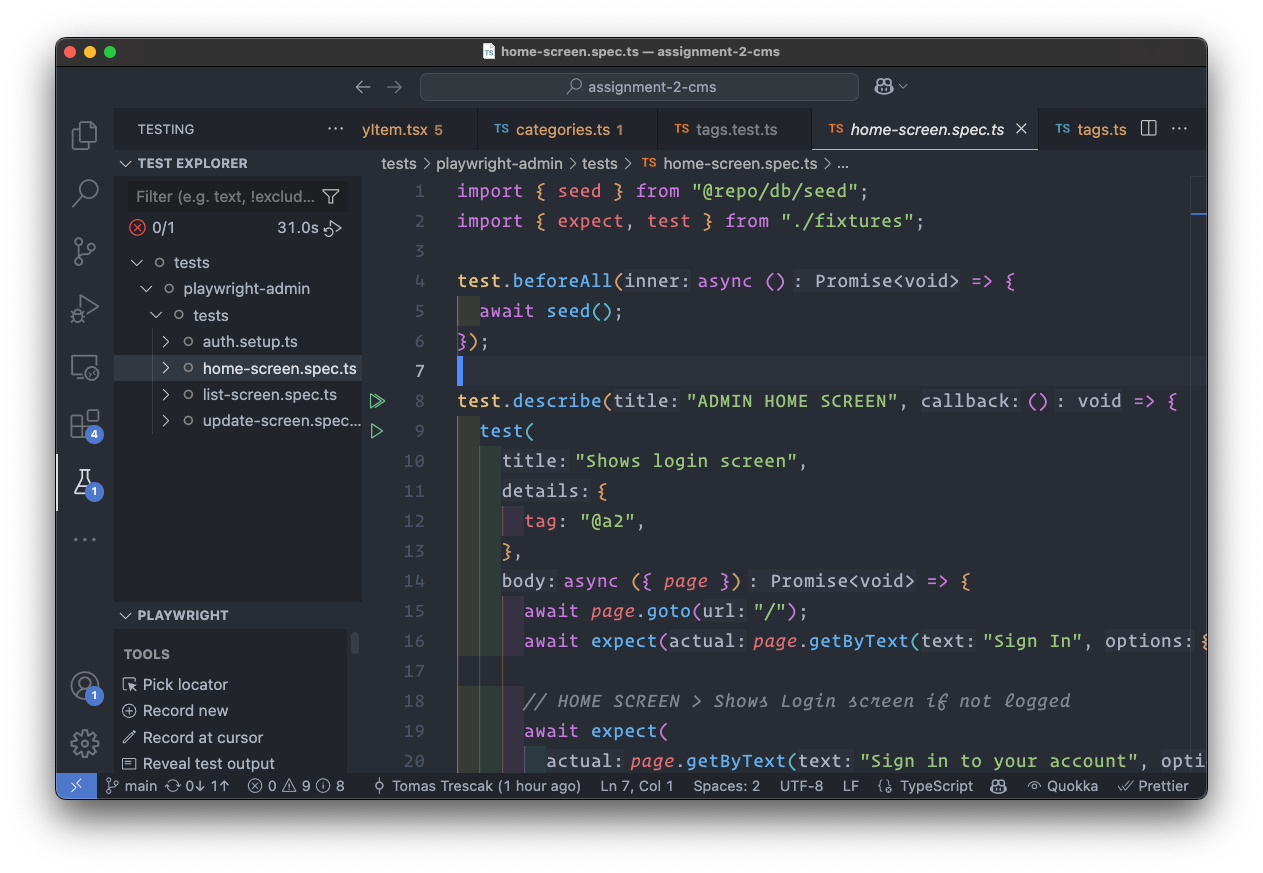
Task: Open the Search view icon
Action: (85, 193)
